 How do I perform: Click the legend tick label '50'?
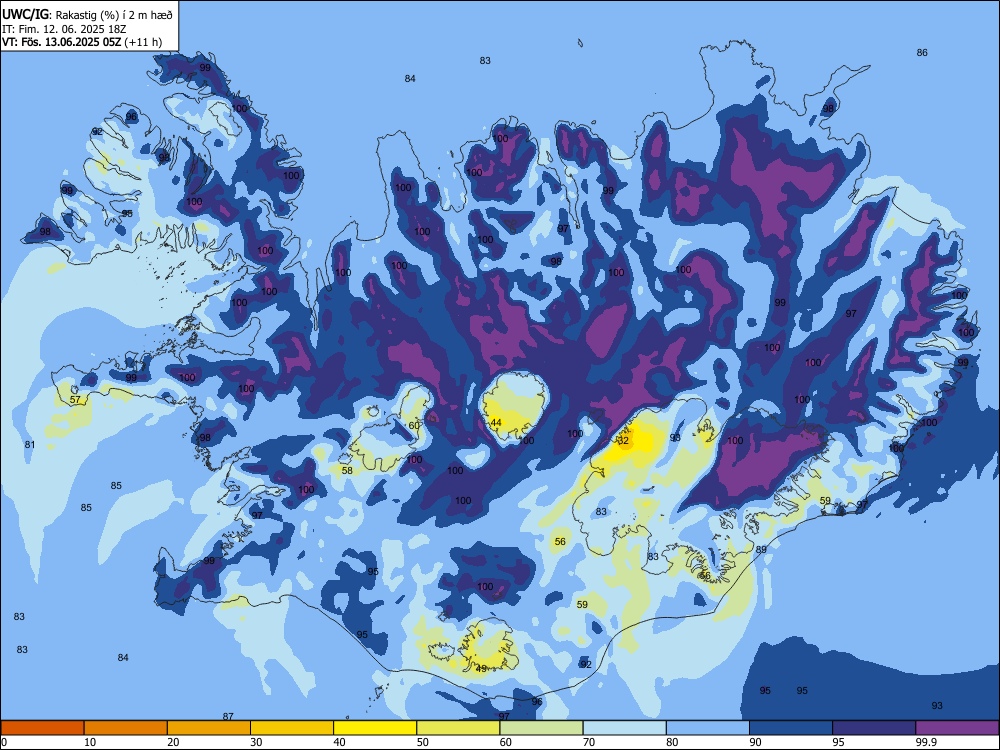pyautogui.click(x=422, y=742)
